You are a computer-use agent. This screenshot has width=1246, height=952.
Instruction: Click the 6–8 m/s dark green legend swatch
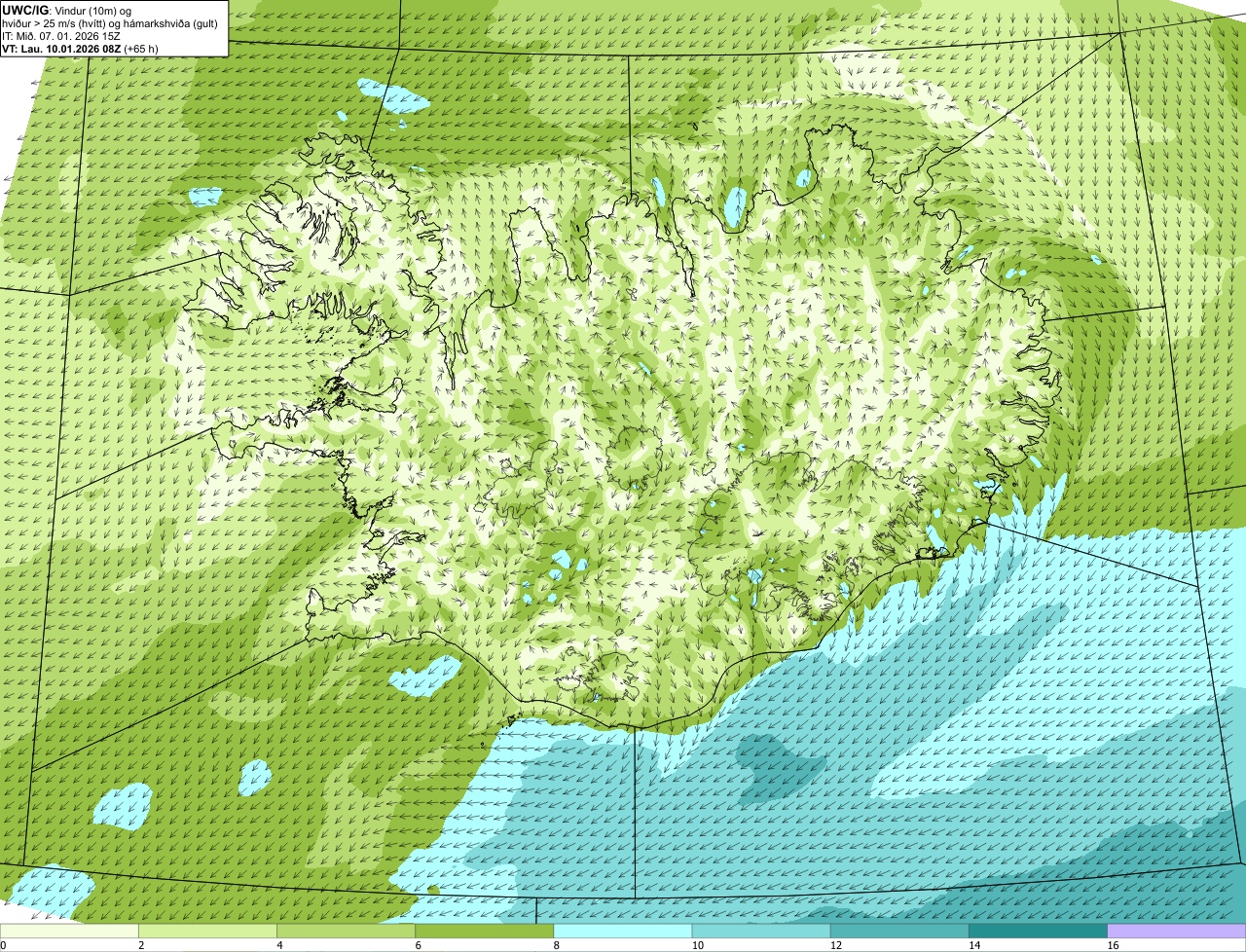click(485, 931)
